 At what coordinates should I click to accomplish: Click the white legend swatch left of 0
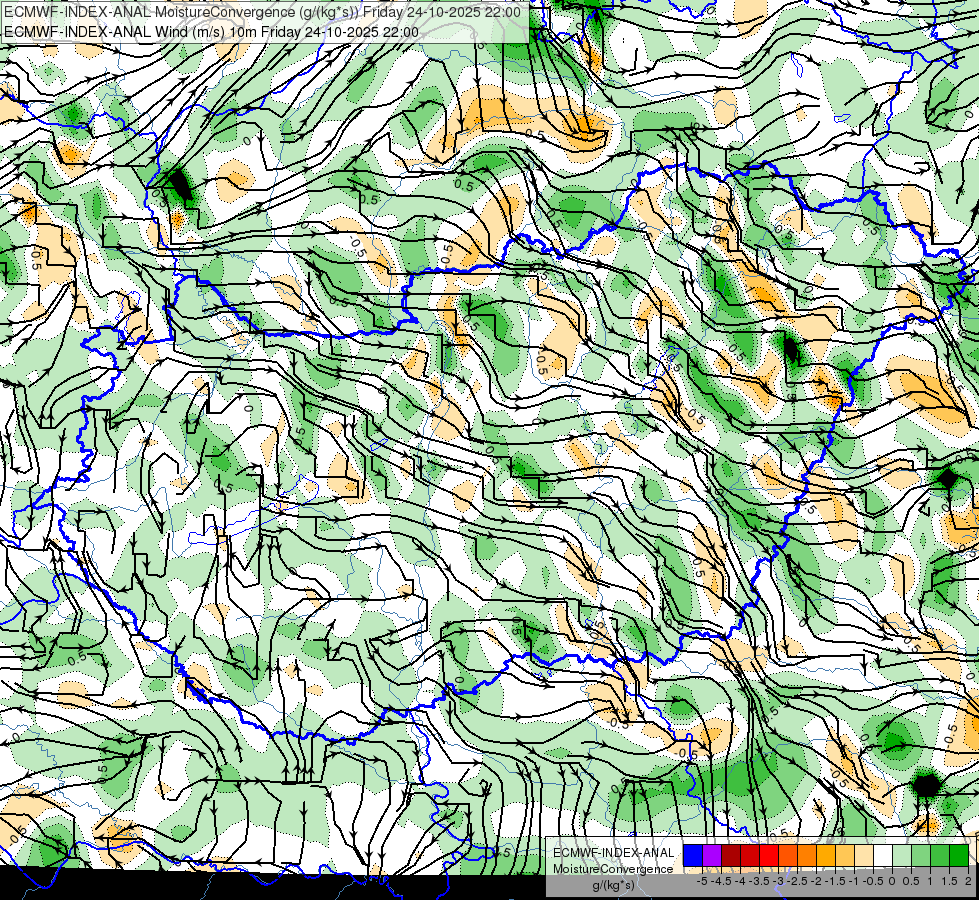click(883, 856)
